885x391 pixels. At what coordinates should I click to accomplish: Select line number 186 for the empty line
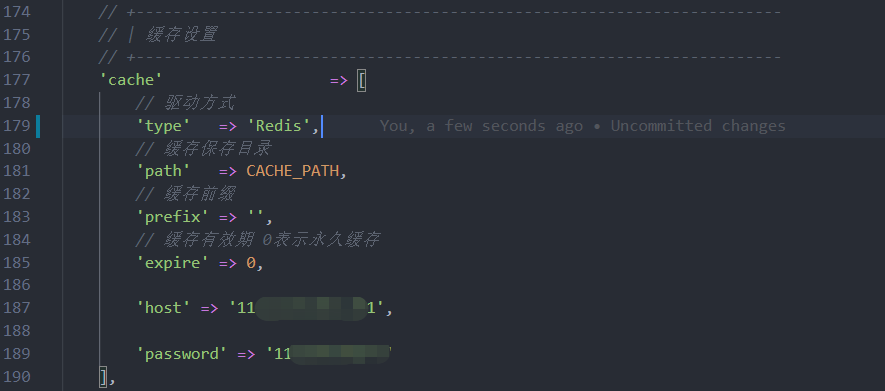coord(16,285)
